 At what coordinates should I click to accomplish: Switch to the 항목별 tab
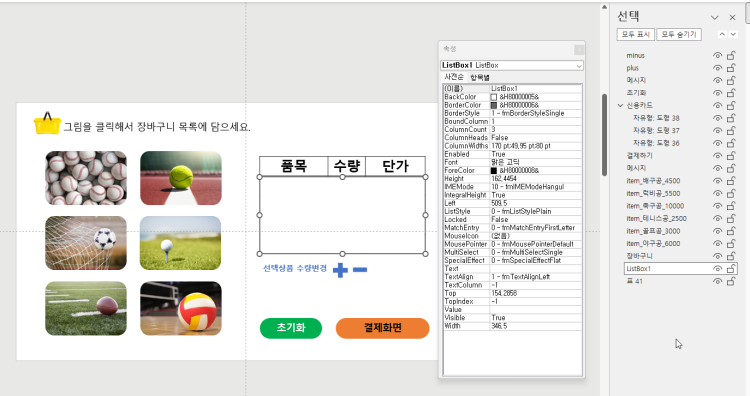(479, 77)
